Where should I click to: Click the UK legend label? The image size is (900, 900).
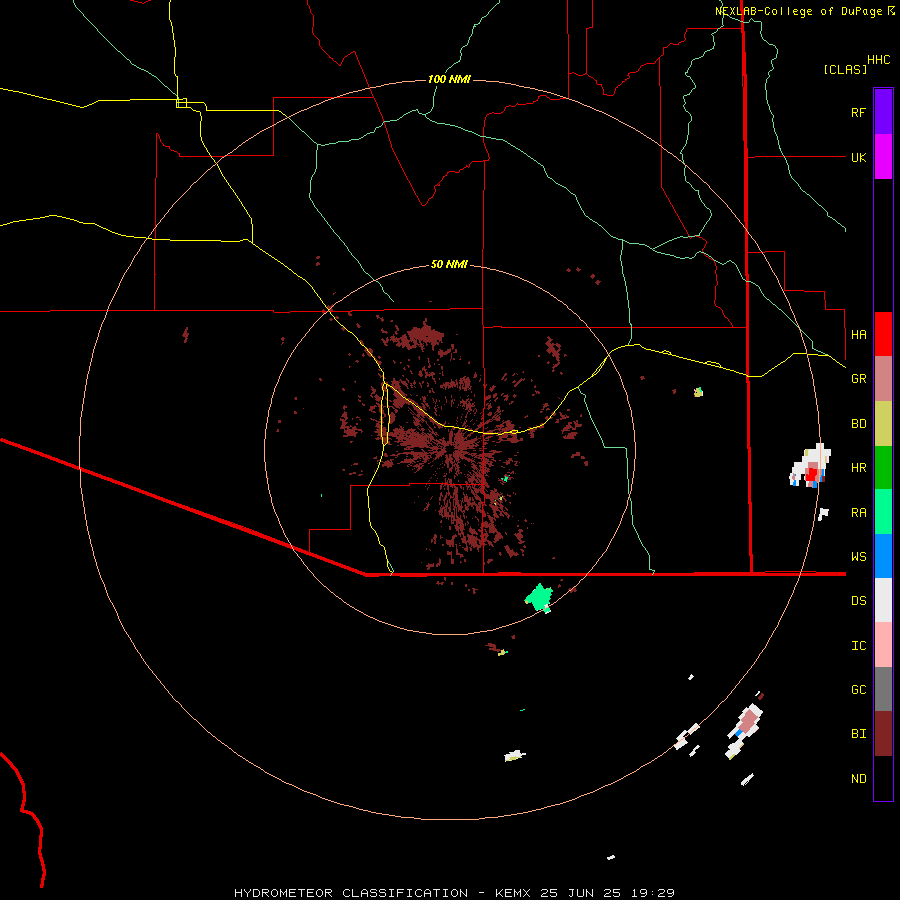coord(858,158)
